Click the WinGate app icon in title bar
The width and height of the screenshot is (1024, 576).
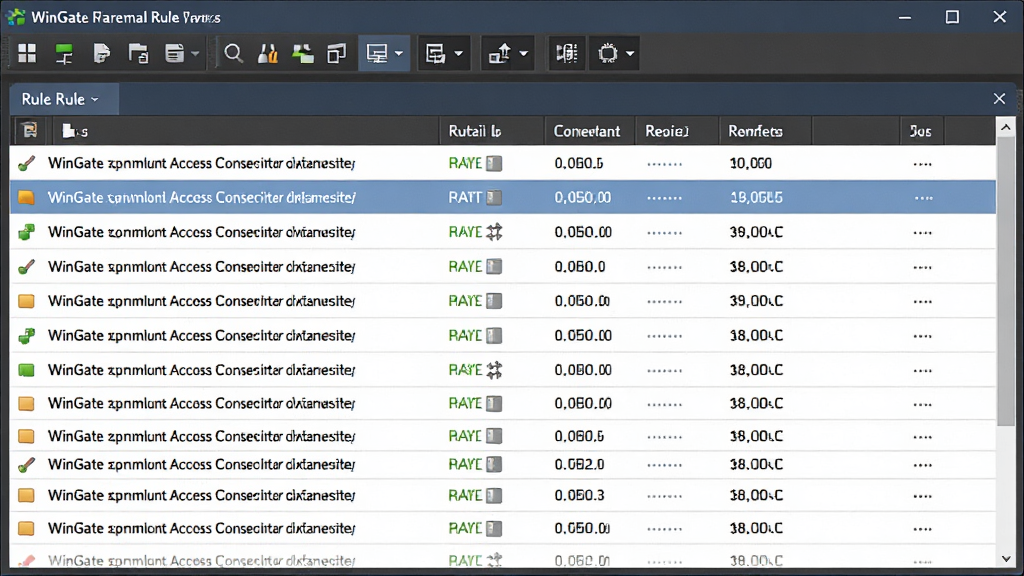tap(16, 17)
